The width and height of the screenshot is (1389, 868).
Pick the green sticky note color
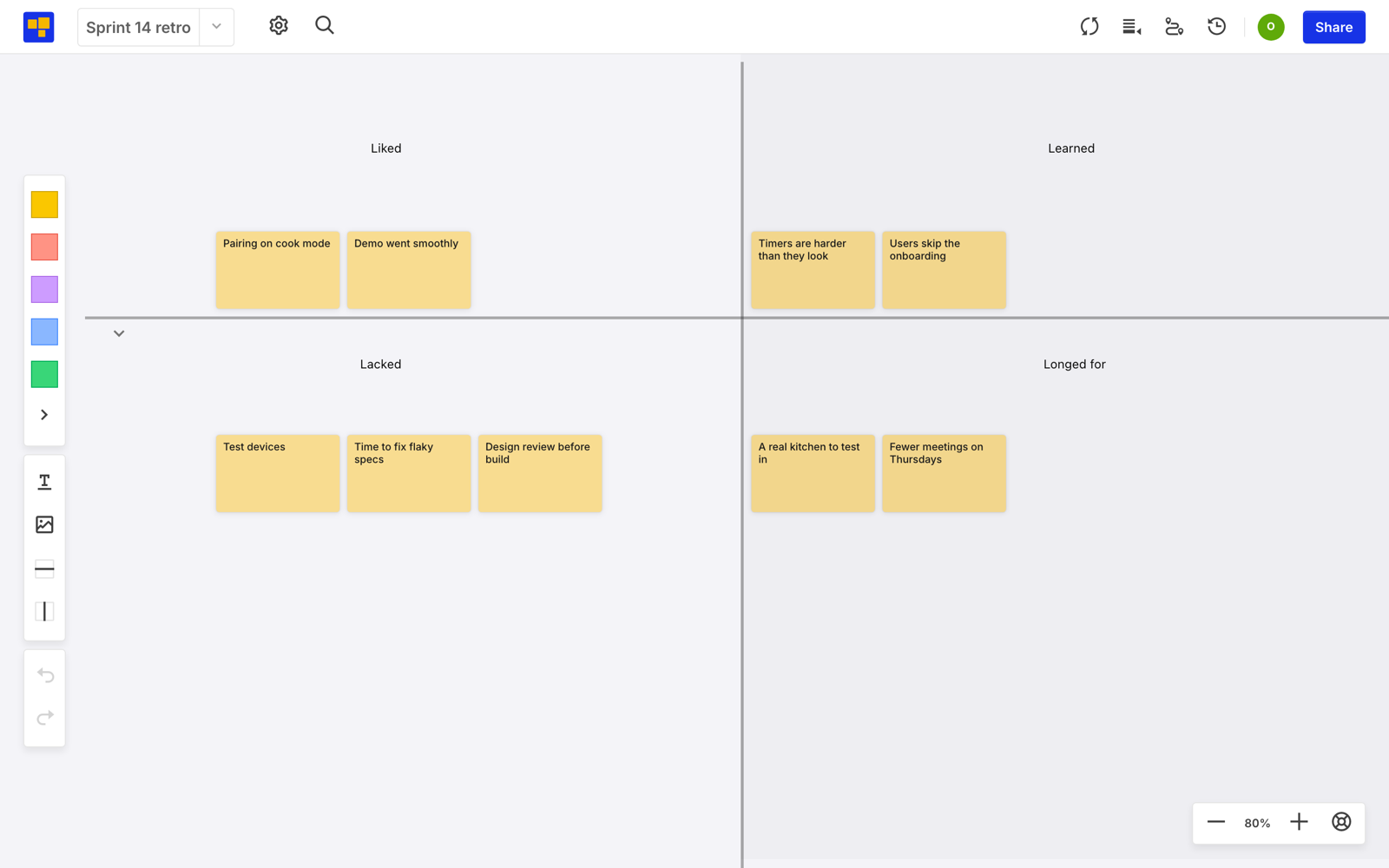[x=44, y=374]
